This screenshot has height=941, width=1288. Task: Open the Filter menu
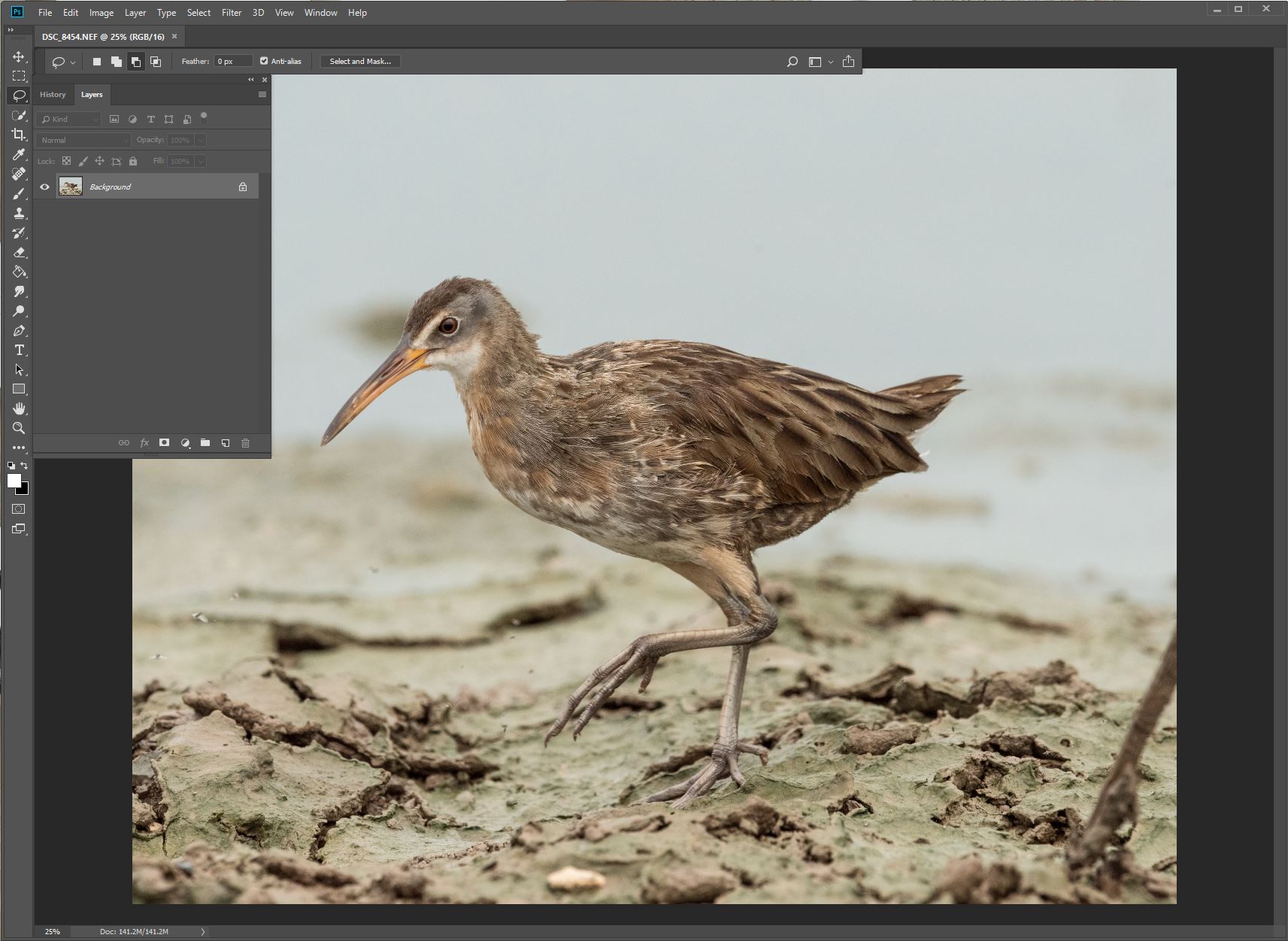tap(231, 13)
